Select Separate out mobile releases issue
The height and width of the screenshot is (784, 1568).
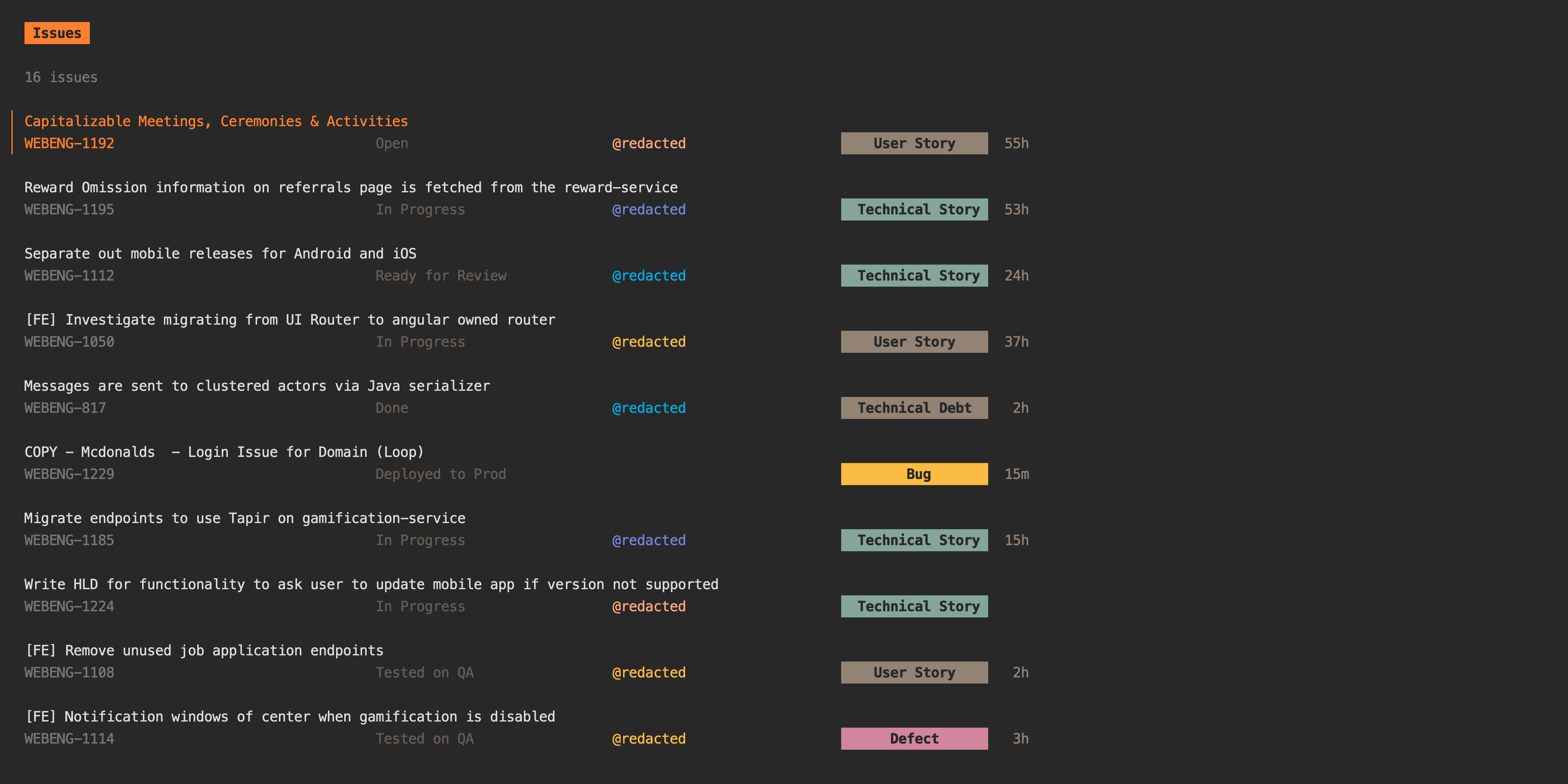coord(220,254)
